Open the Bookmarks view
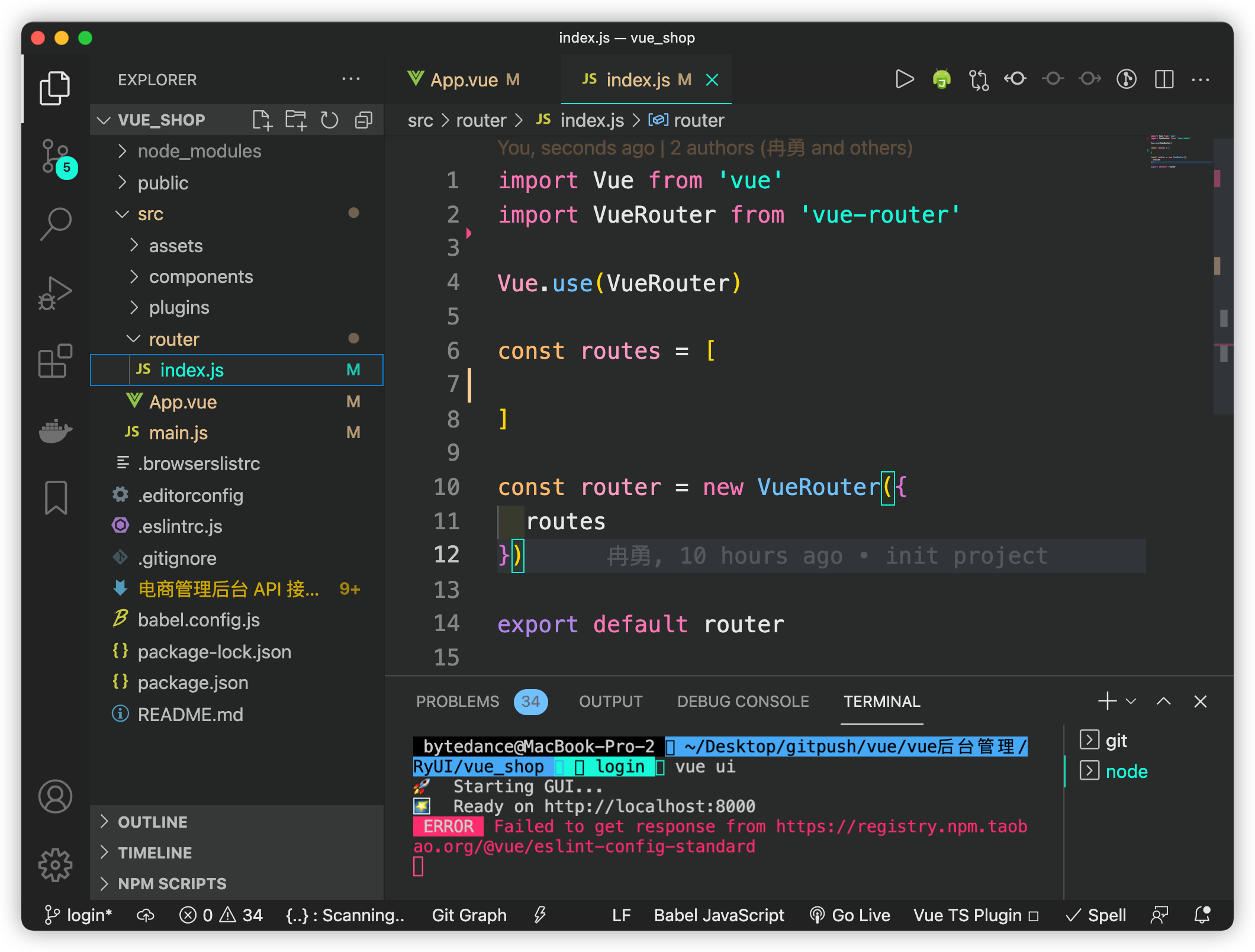 (55, 497)
